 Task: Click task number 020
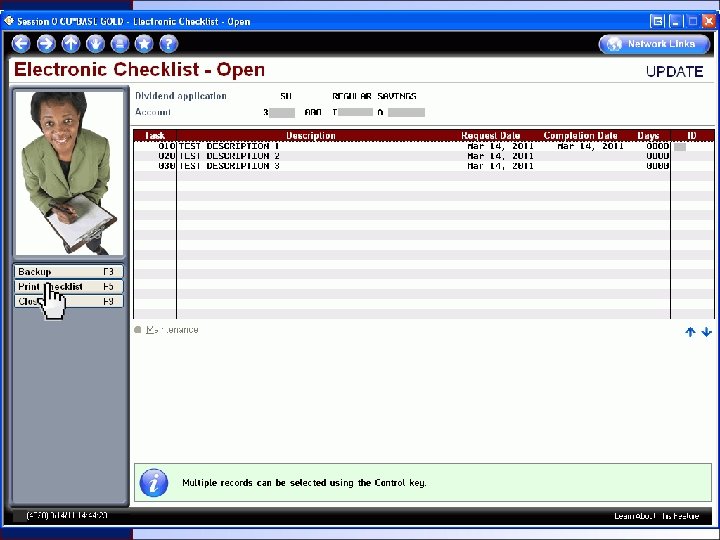(x=167, y=156)
